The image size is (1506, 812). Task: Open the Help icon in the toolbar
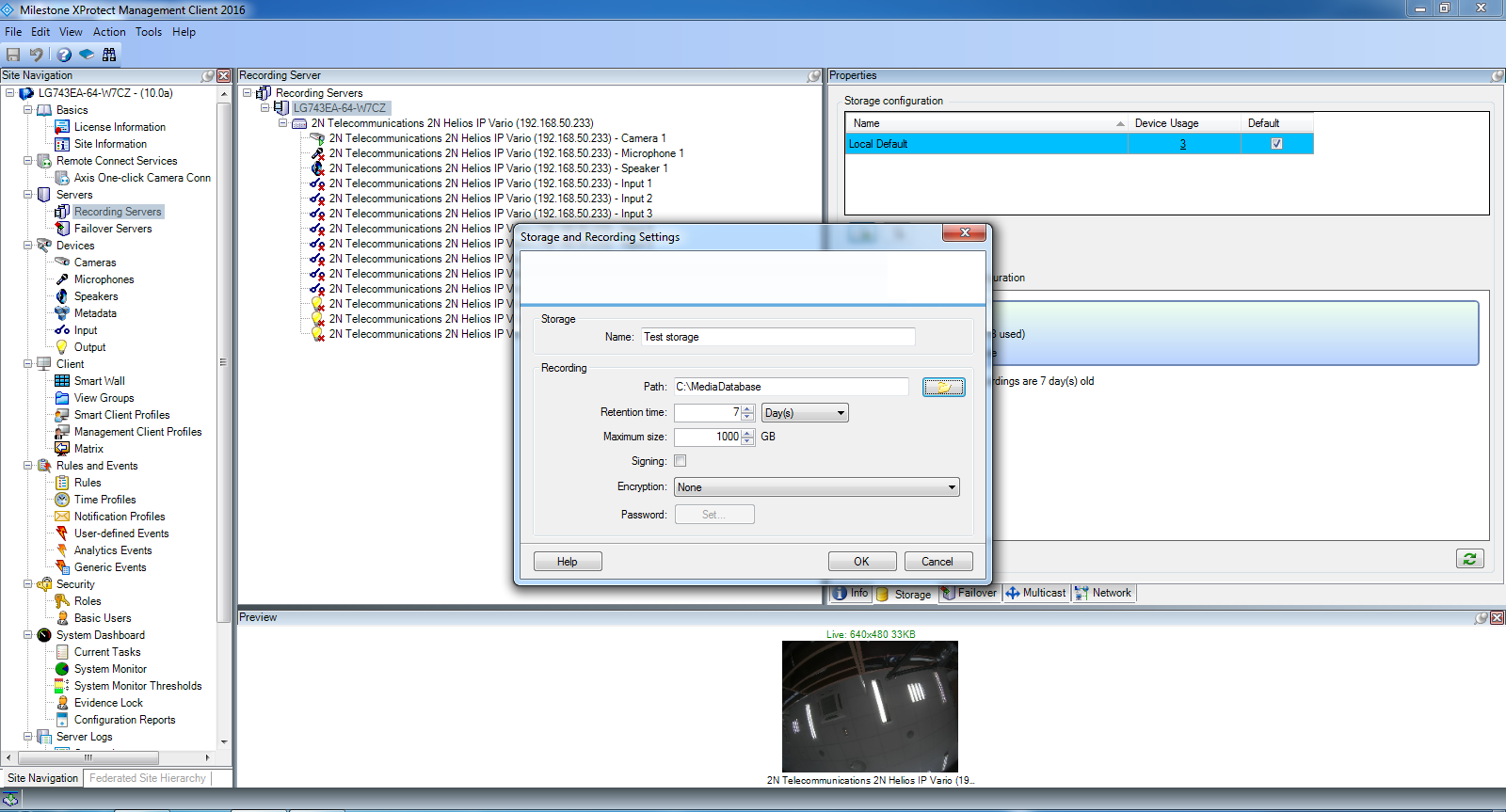[x=64, y=55]
